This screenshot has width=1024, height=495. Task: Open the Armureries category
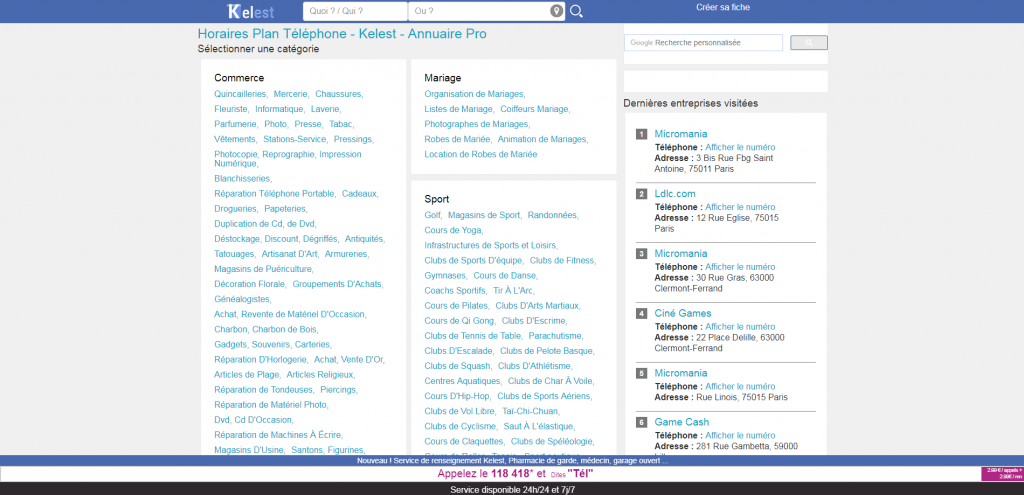click(x=346, y=253)
